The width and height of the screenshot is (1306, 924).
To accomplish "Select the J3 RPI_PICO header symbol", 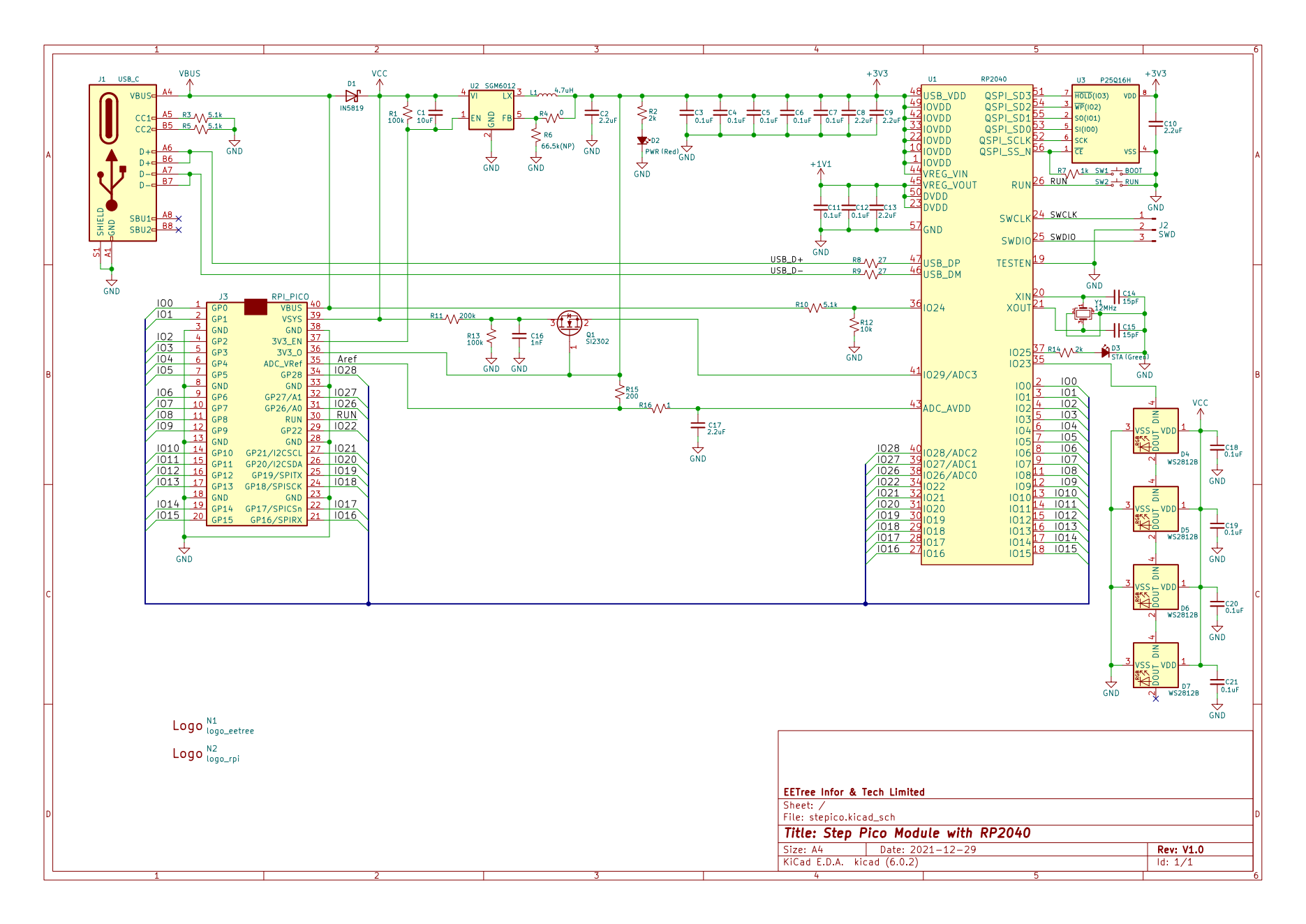I will tap(257, 414).
